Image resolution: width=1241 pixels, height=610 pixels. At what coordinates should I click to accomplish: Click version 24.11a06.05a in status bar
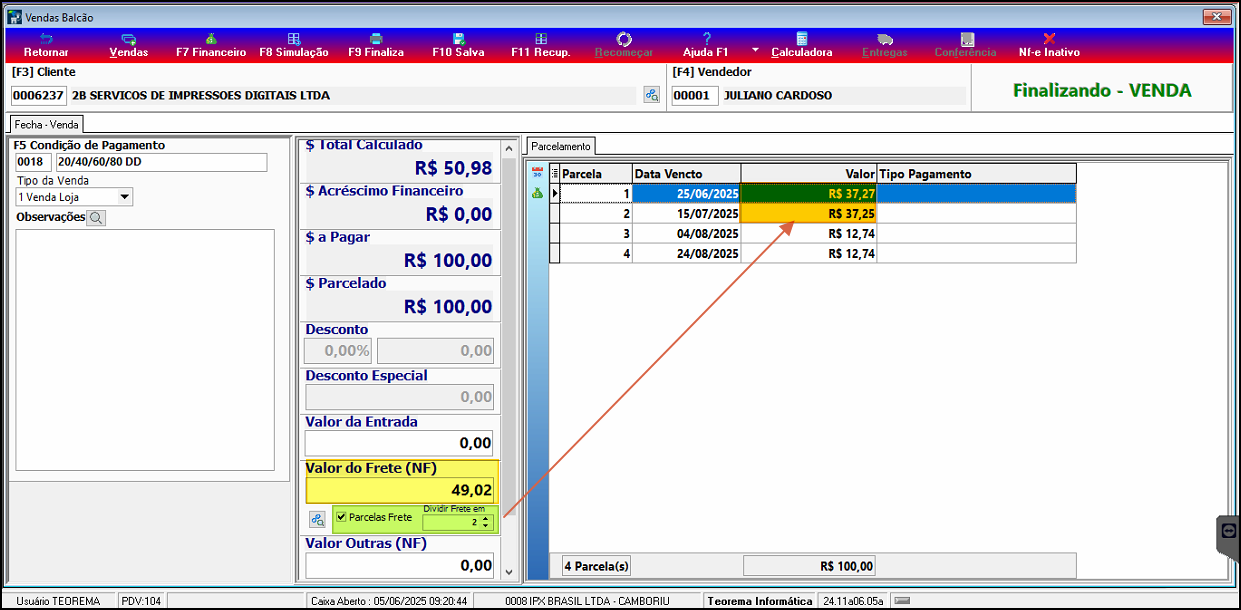[x=853, y=601]
